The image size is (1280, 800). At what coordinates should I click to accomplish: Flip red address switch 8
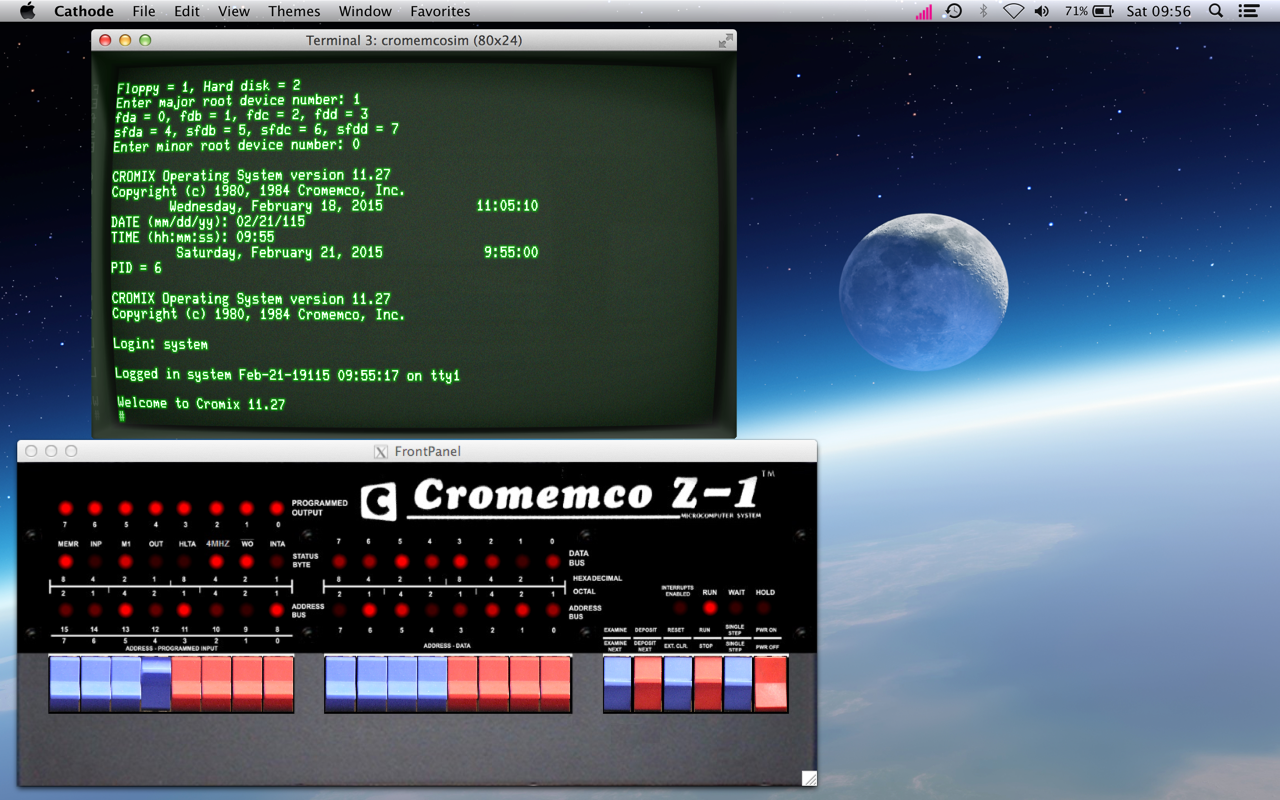(278, 684)
